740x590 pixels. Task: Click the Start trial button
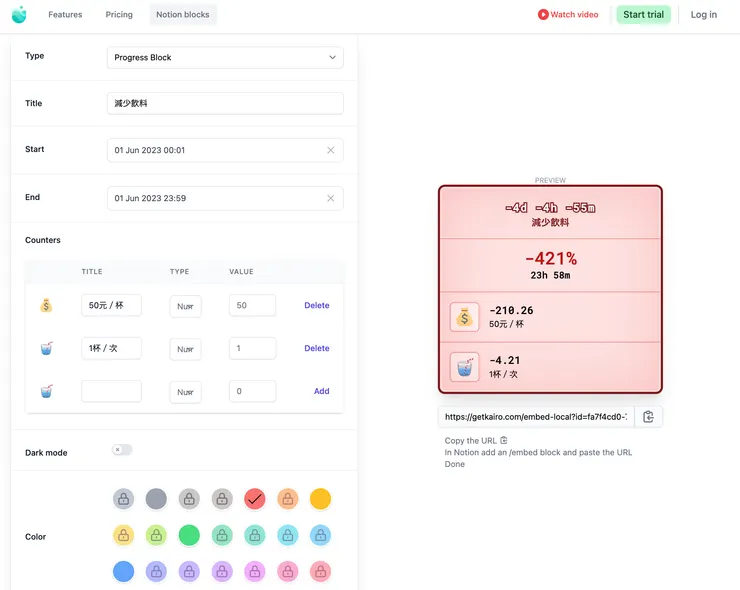643,15
